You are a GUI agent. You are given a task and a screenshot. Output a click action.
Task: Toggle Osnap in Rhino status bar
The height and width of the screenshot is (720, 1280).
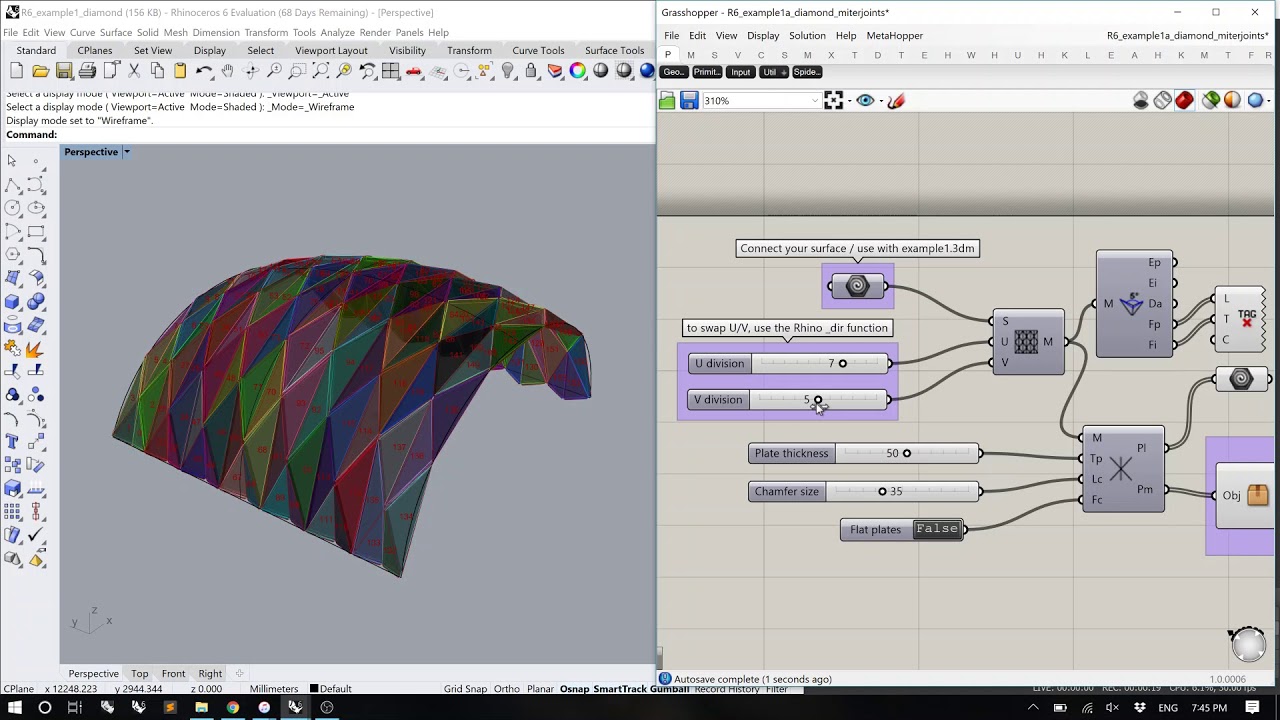[574, 688]
